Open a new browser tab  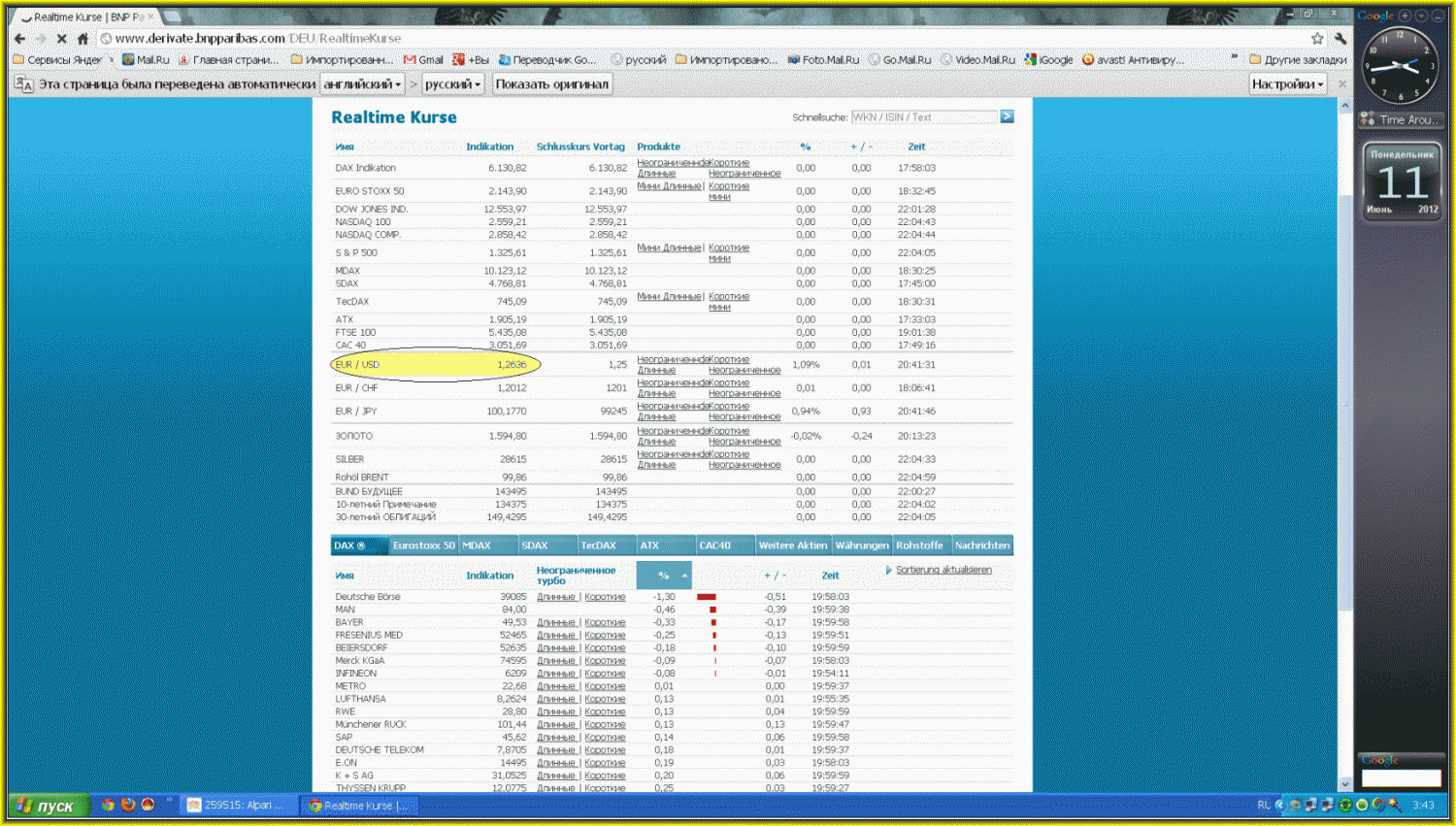pyautogui.click(x=173, y=17)
